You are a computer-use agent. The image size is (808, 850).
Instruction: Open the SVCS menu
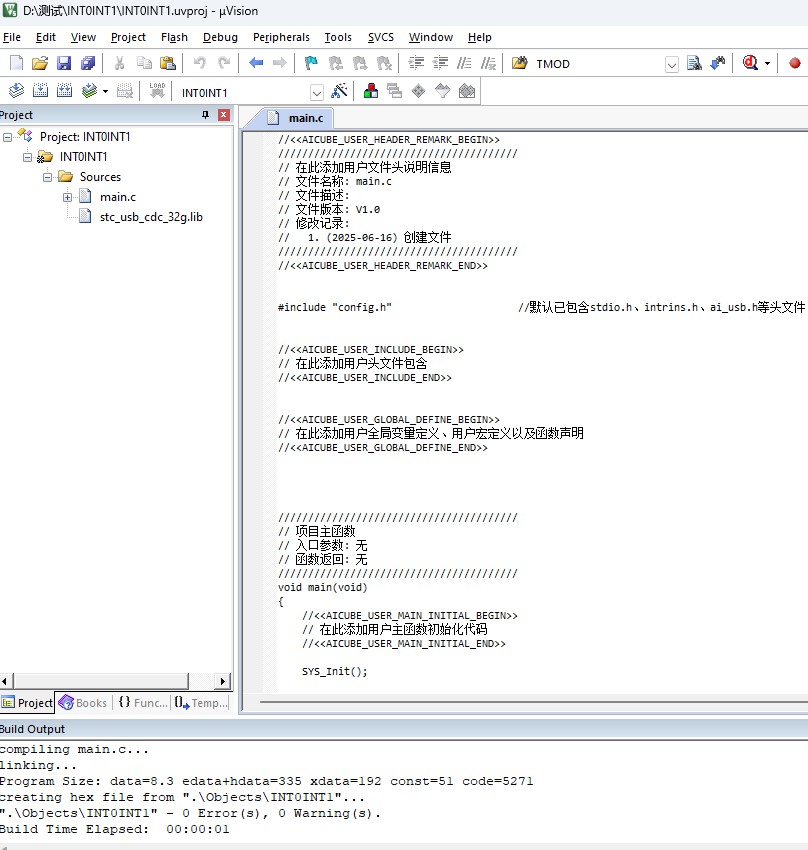click(x=380, y=37)
